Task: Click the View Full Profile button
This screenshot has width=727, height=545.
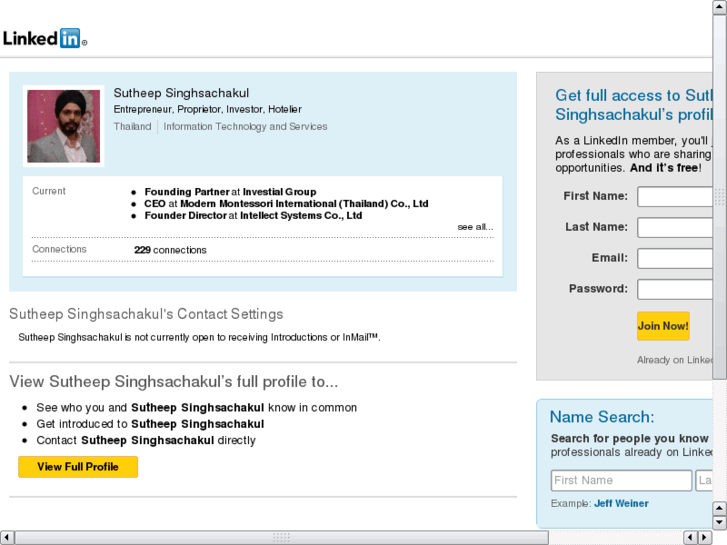Action: coord(78,467)
